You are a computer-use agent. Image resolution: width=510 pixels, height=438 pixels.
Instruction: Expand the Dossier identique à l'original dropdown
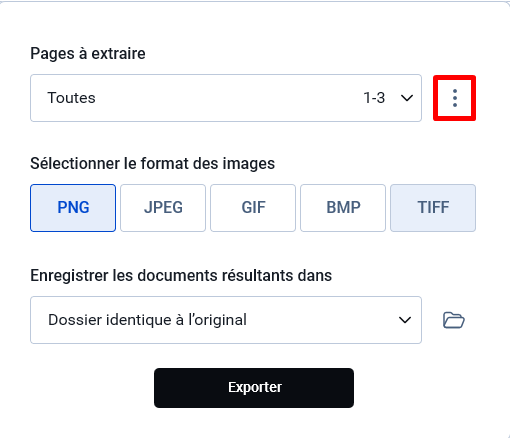pyautogui.click(x=226, y=320)
